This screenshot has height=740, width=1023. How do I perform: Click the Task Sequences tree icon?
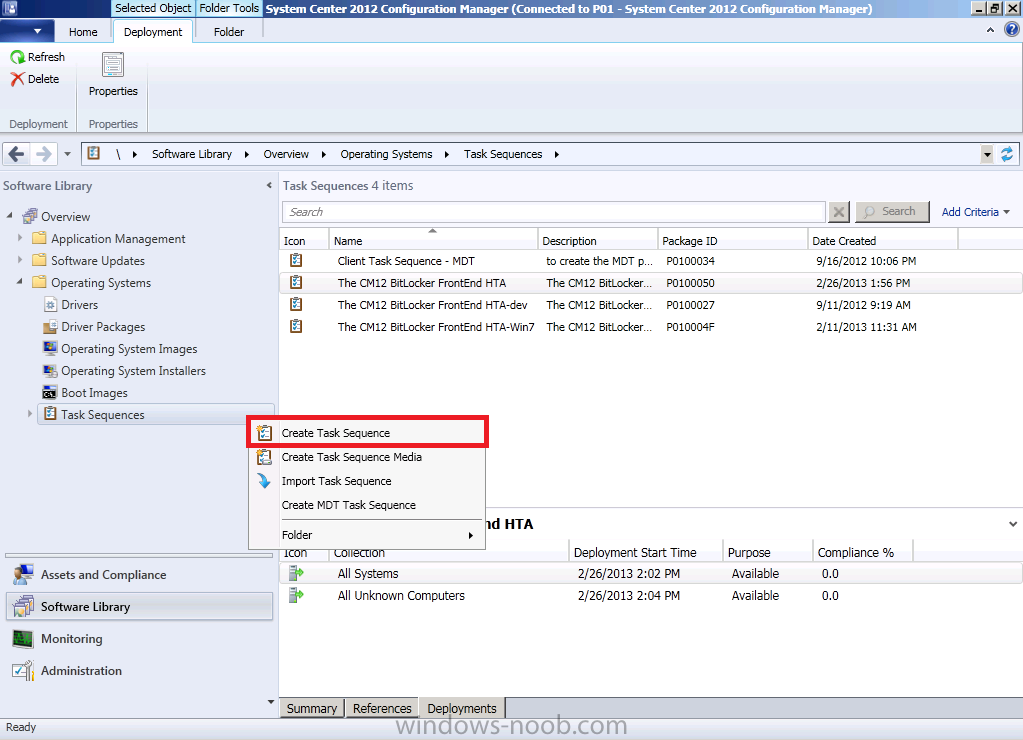(x=50, y=414)
